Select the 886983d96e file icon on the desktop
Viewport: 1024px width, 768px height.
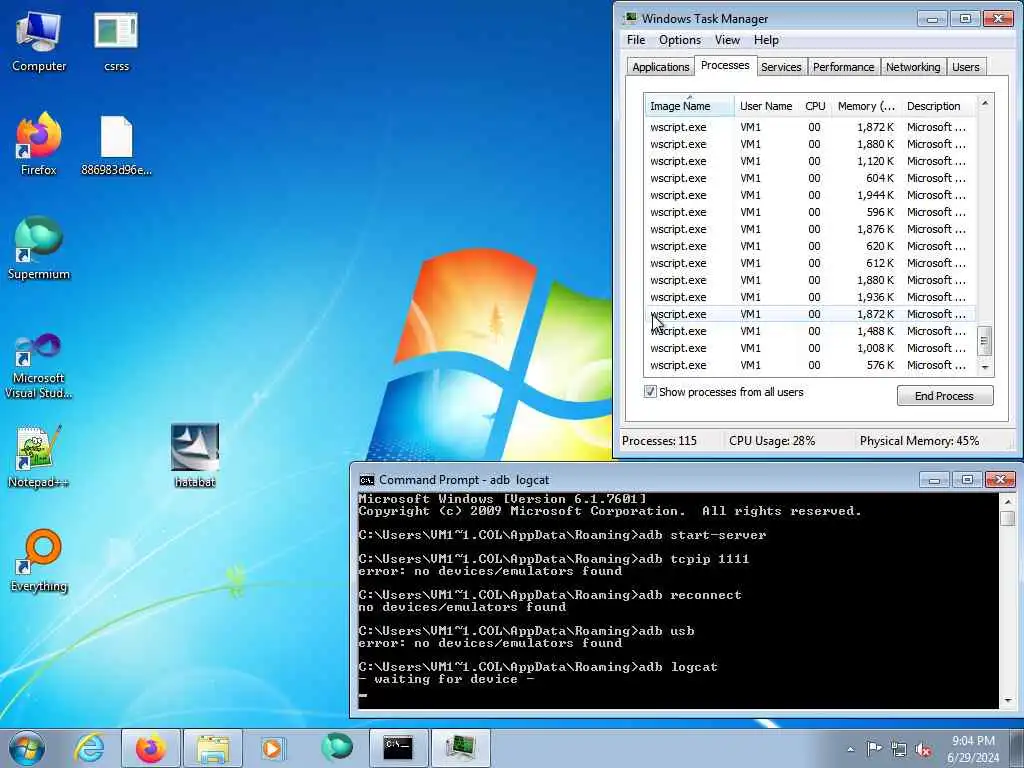pyautogui.click(x=116, y=145)
